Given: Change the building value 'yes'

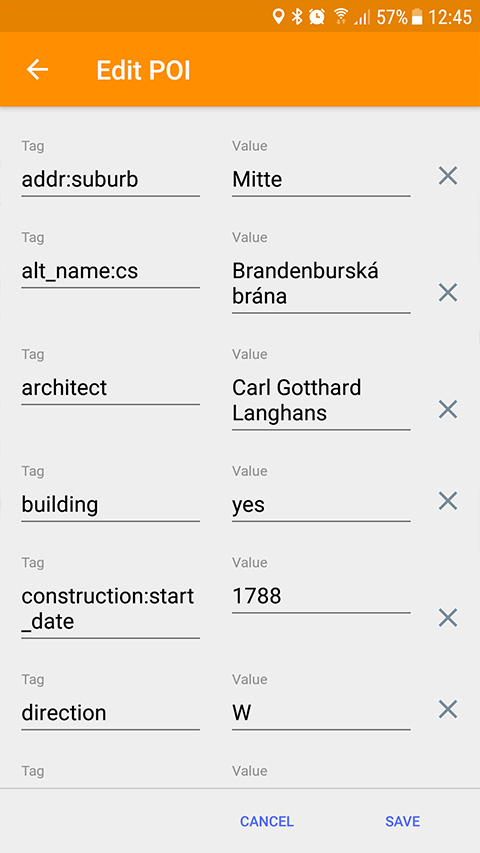Looking at the screenshot, I should click(321, 505).
